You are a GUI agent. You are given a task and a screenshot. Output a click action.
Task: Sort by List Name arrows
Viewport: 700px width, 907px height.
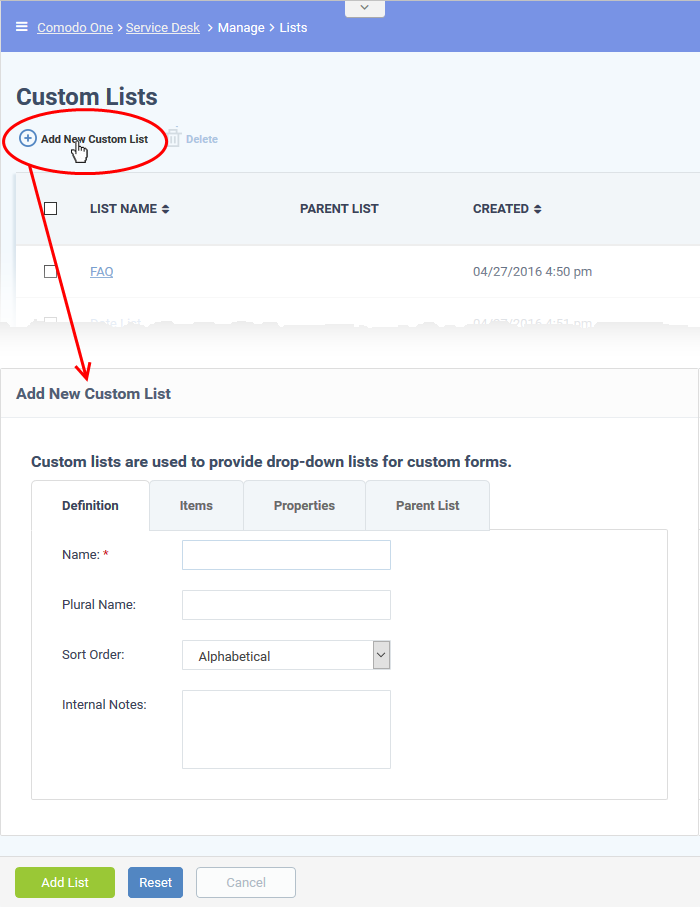pyautogui.click(x=165, y=209)
